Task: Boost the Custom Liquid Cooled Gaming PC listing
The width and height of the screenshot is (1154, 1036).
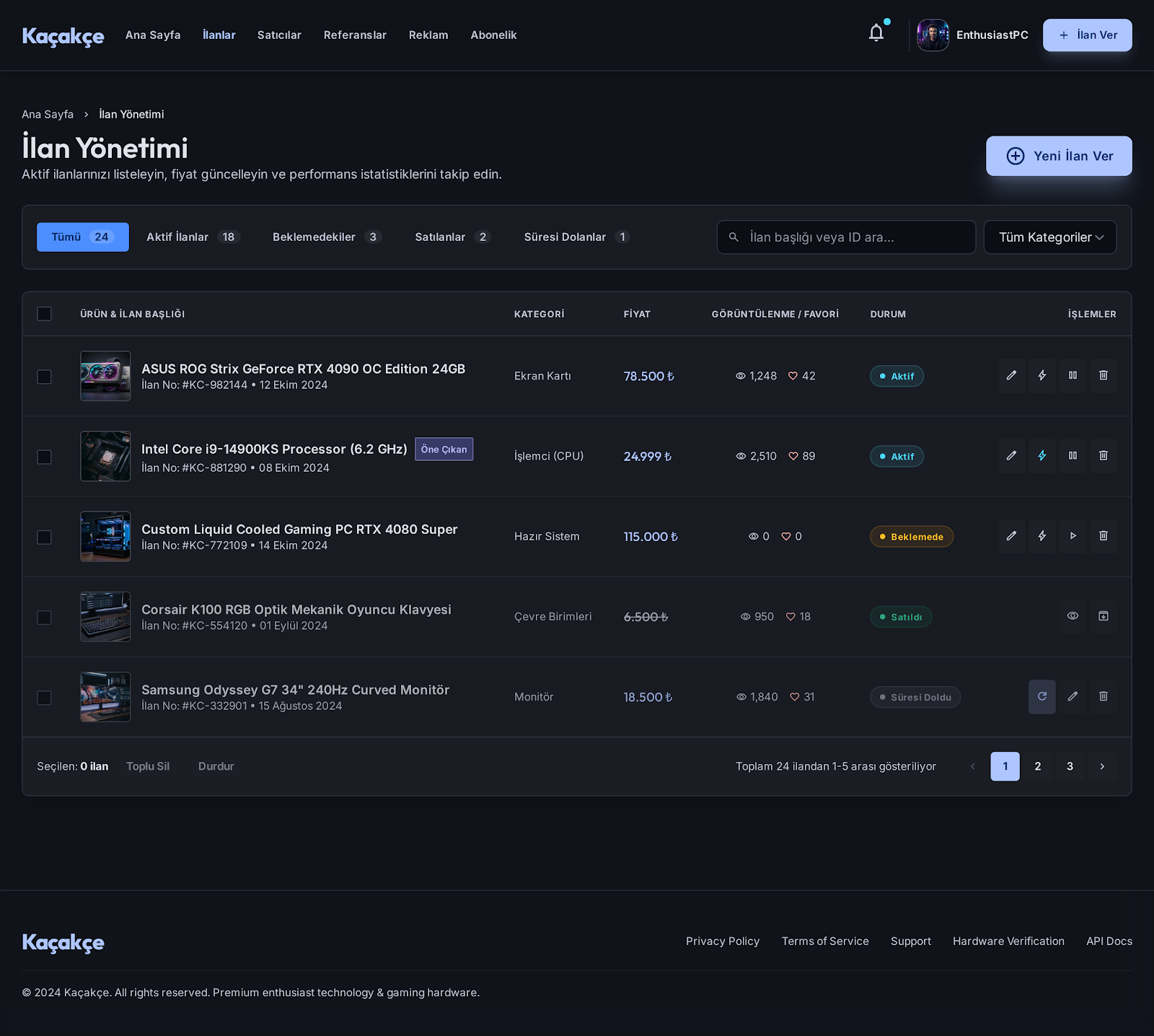Action: click(x=1042, y=536)
